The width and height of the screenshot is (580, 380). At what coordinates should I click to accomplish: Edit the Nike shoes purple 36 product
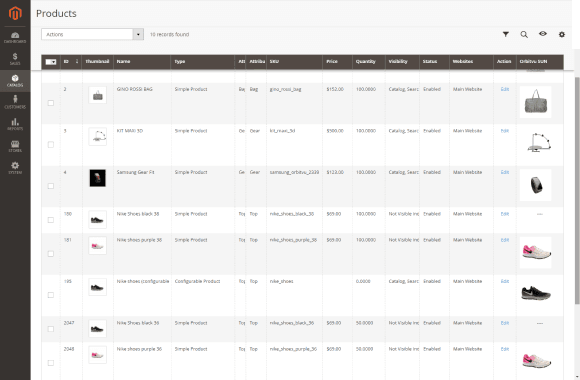tap(505, 349)
